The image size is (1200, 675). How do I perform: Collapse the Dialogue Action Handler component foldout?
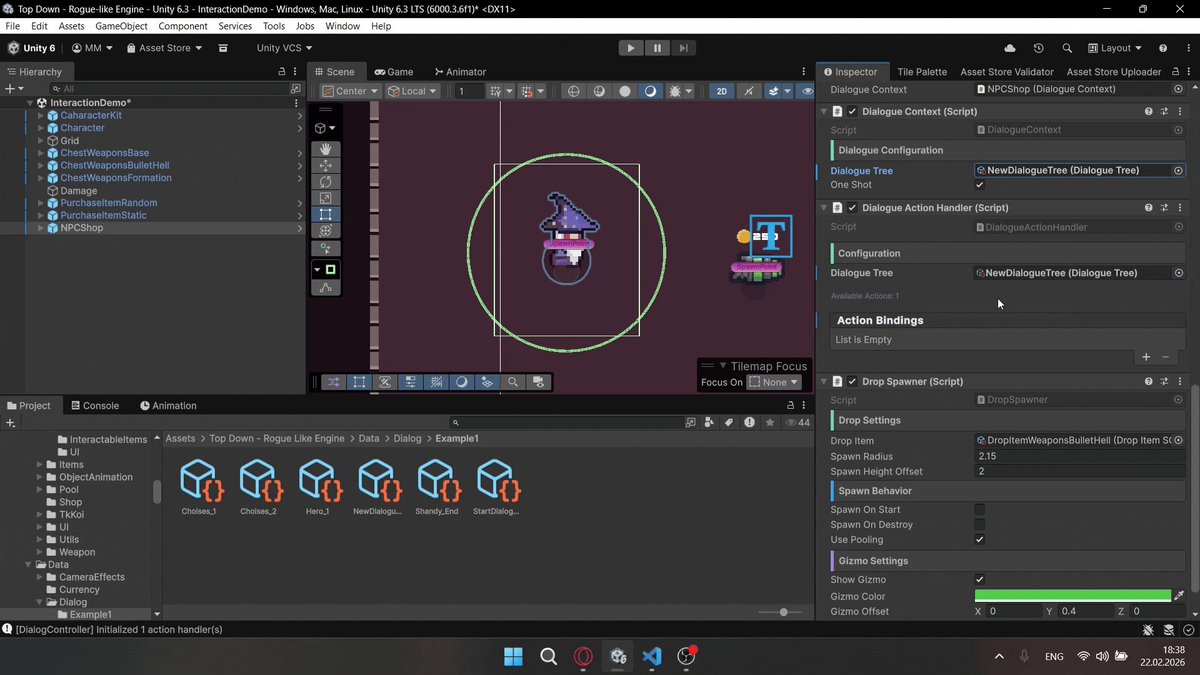(824, 208)
